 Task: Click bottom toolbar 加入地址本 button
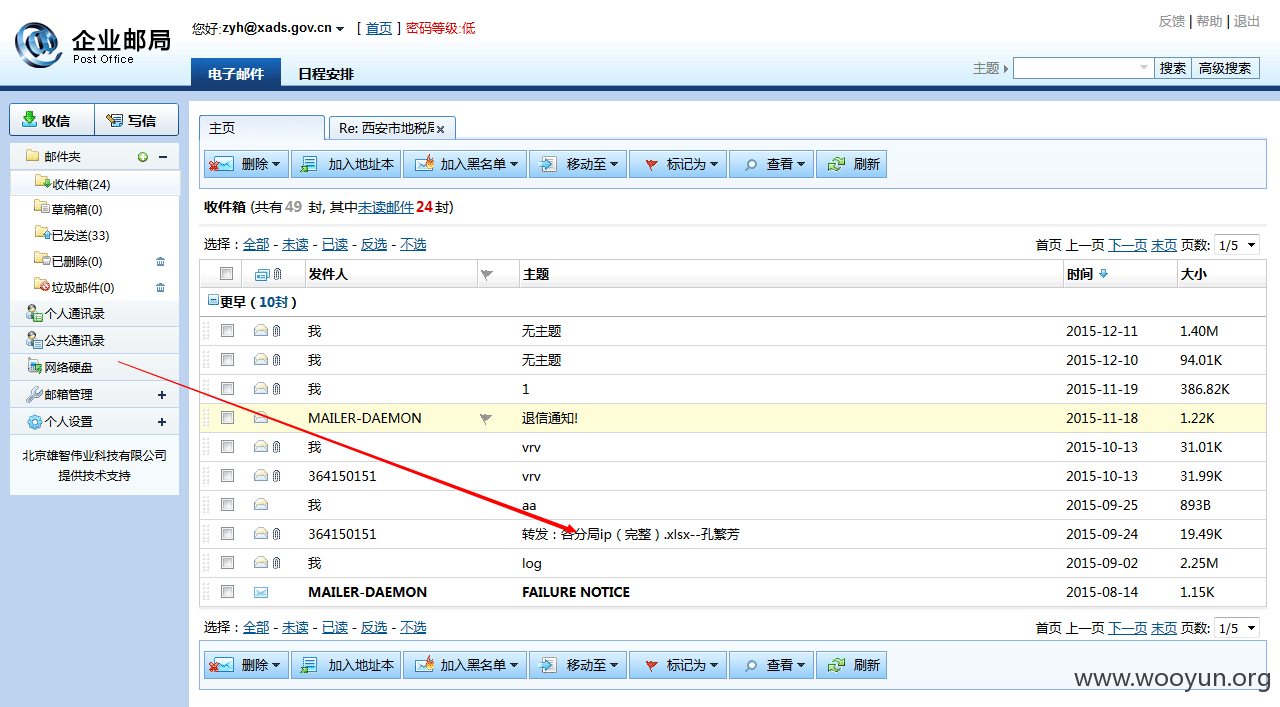click(x=347, y=665)
